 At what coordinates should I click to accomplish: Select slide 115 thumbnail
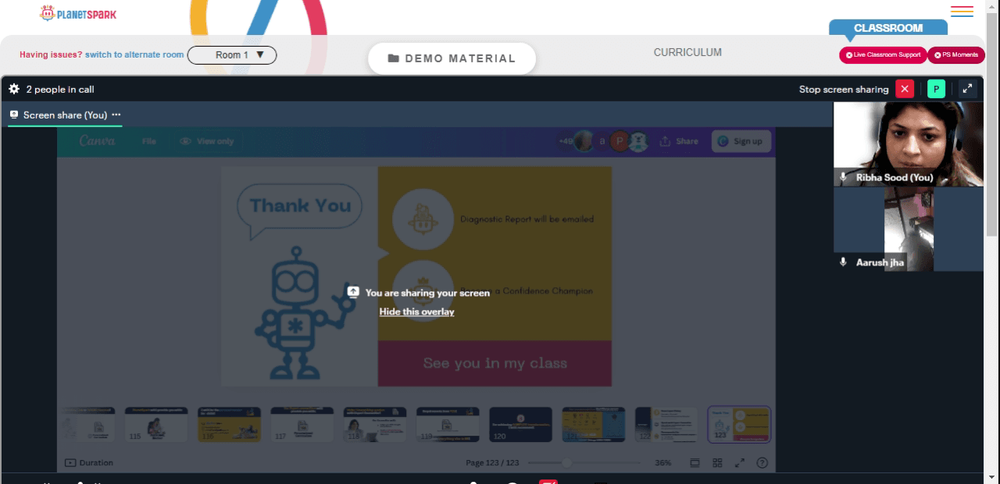click(x=156, y=425)
